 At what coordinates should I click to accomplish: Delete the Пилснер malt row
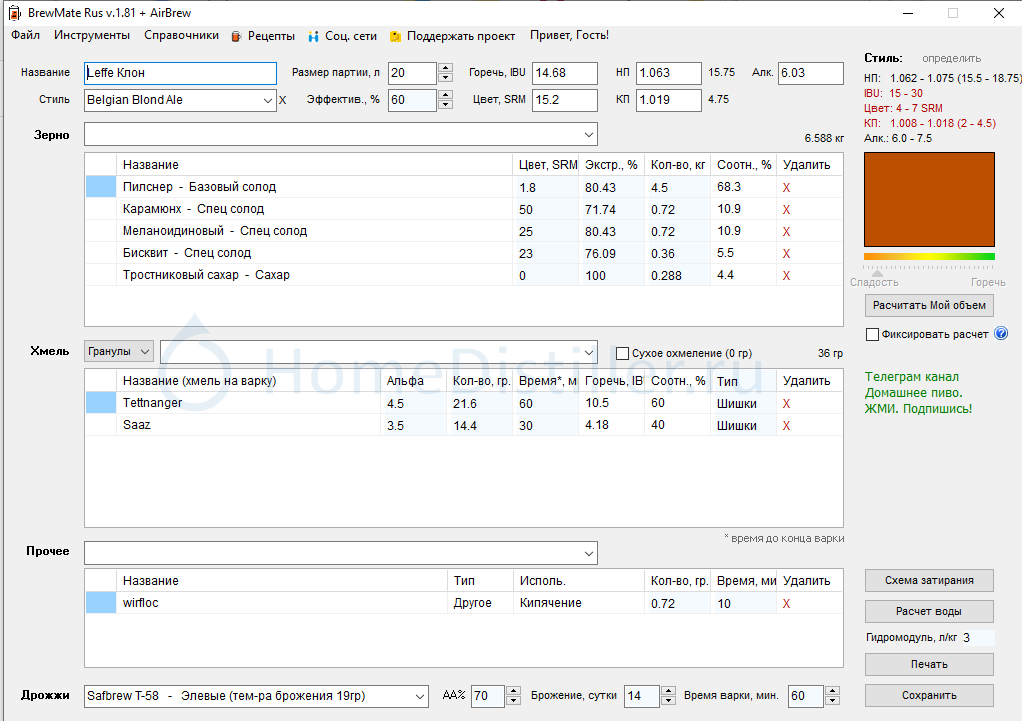pyautogui.click(x=786, y=188)
